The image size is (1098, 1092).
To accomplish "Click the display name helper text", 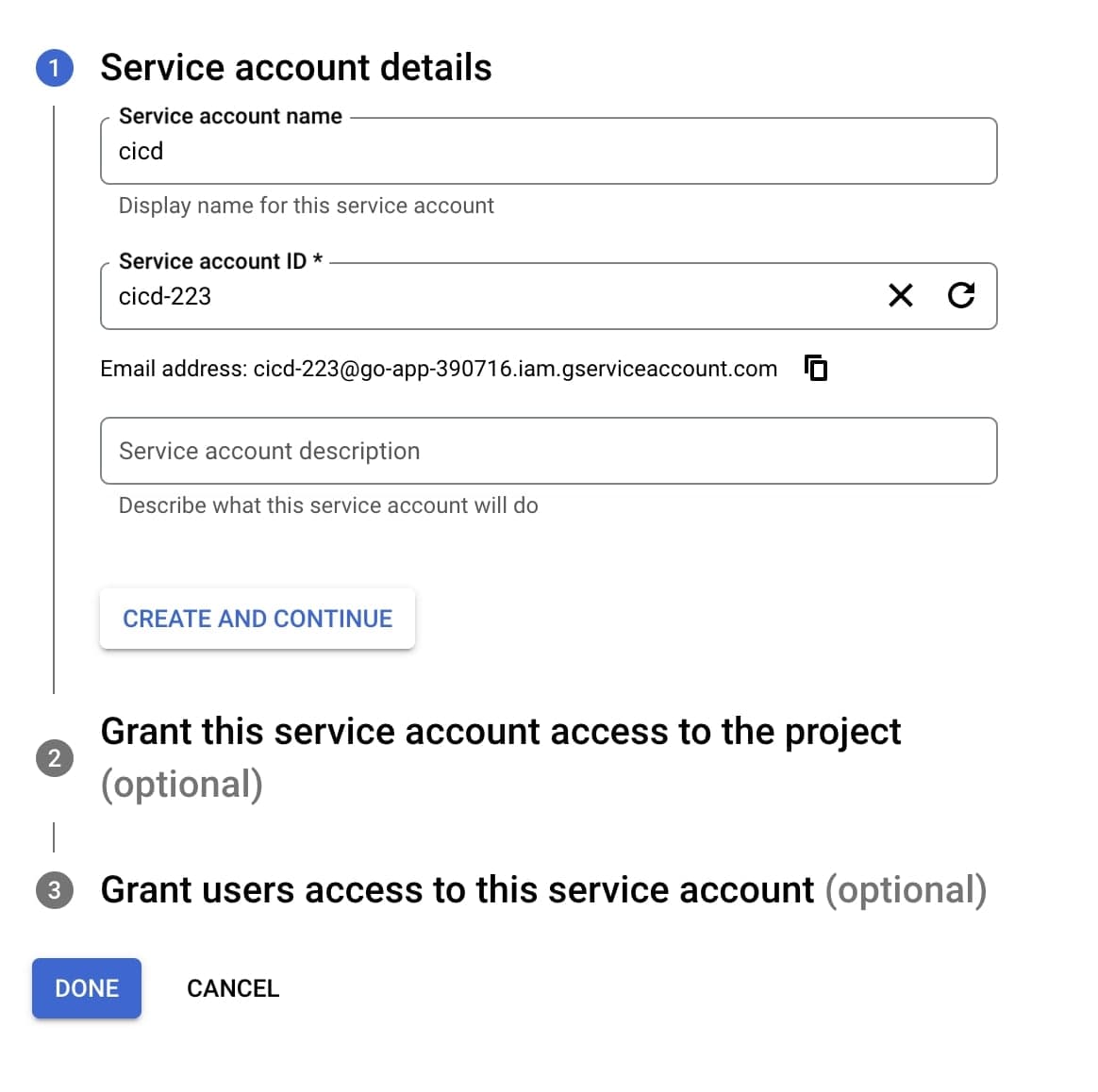I will 306,206.
